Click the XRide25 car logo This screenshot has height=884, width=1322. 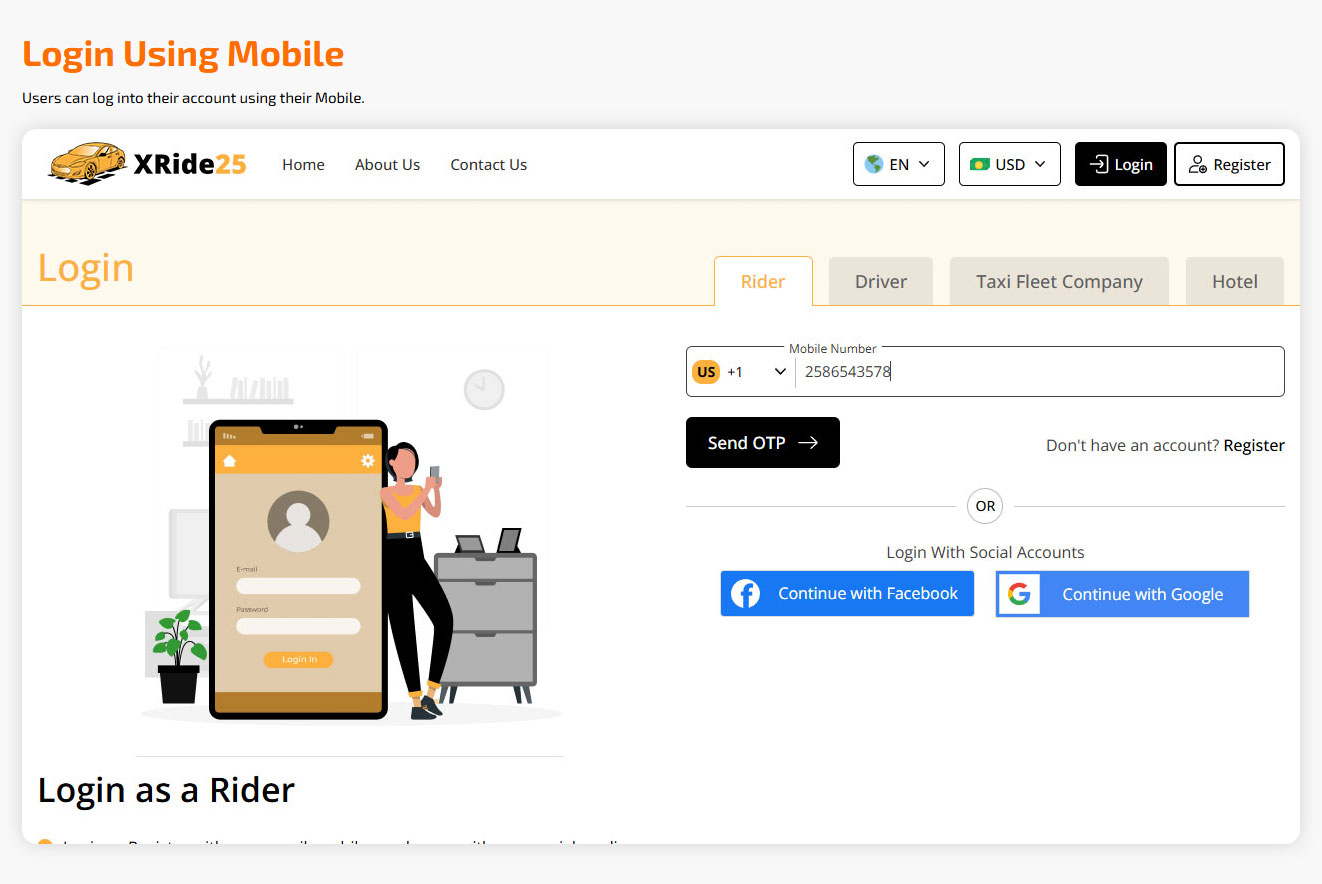click(87, 163)
